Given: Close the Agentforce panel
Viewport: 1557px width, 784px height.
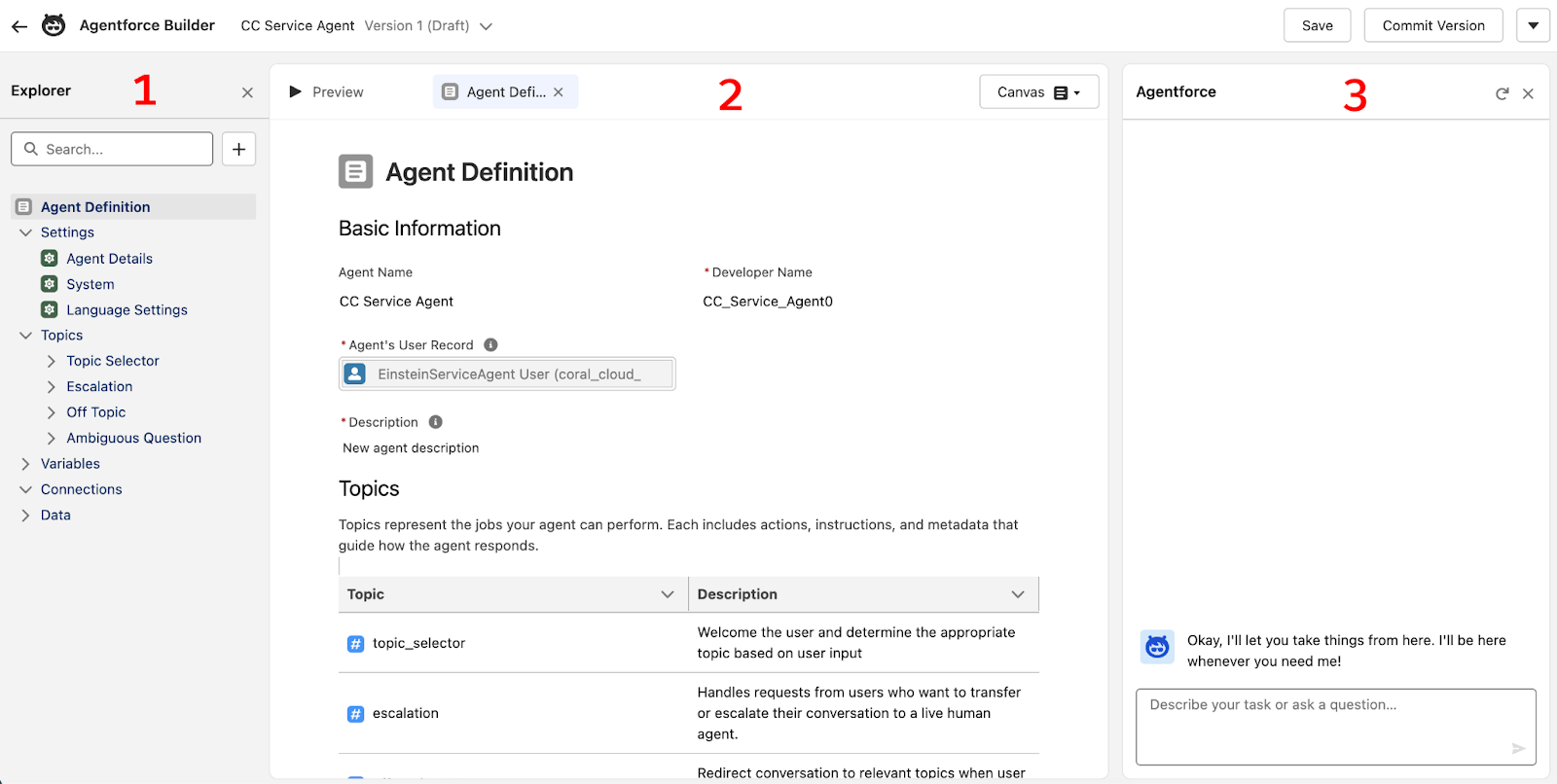Looking at the screenshot, I should (1528, 93).
